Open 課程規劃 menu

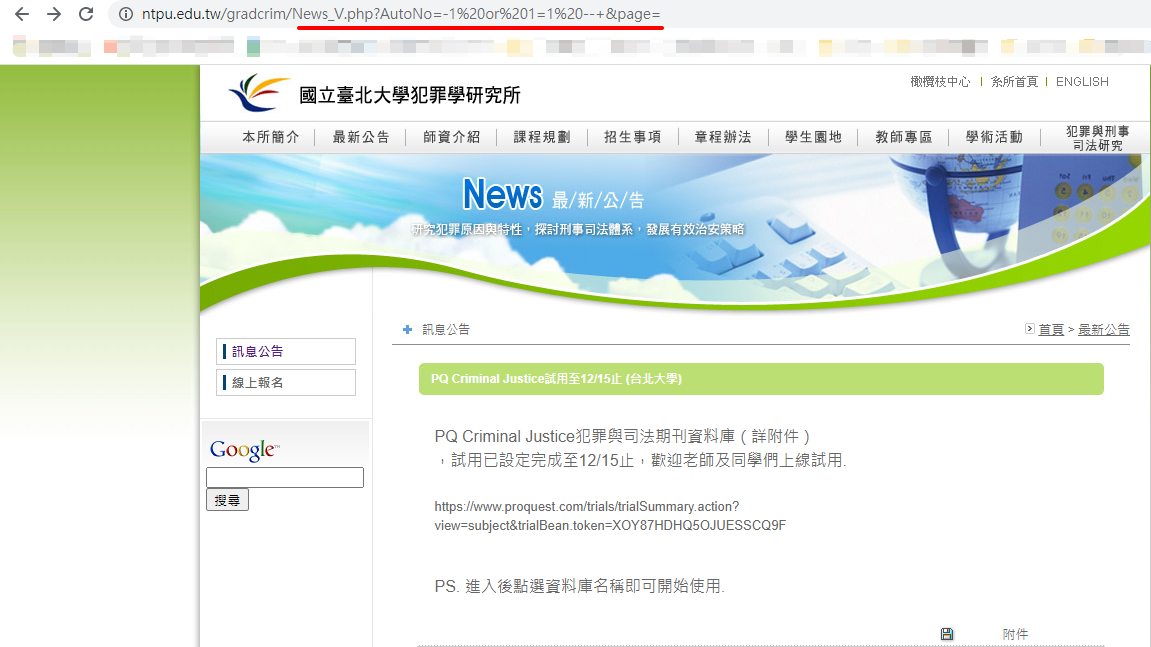[x=542, y=137]
